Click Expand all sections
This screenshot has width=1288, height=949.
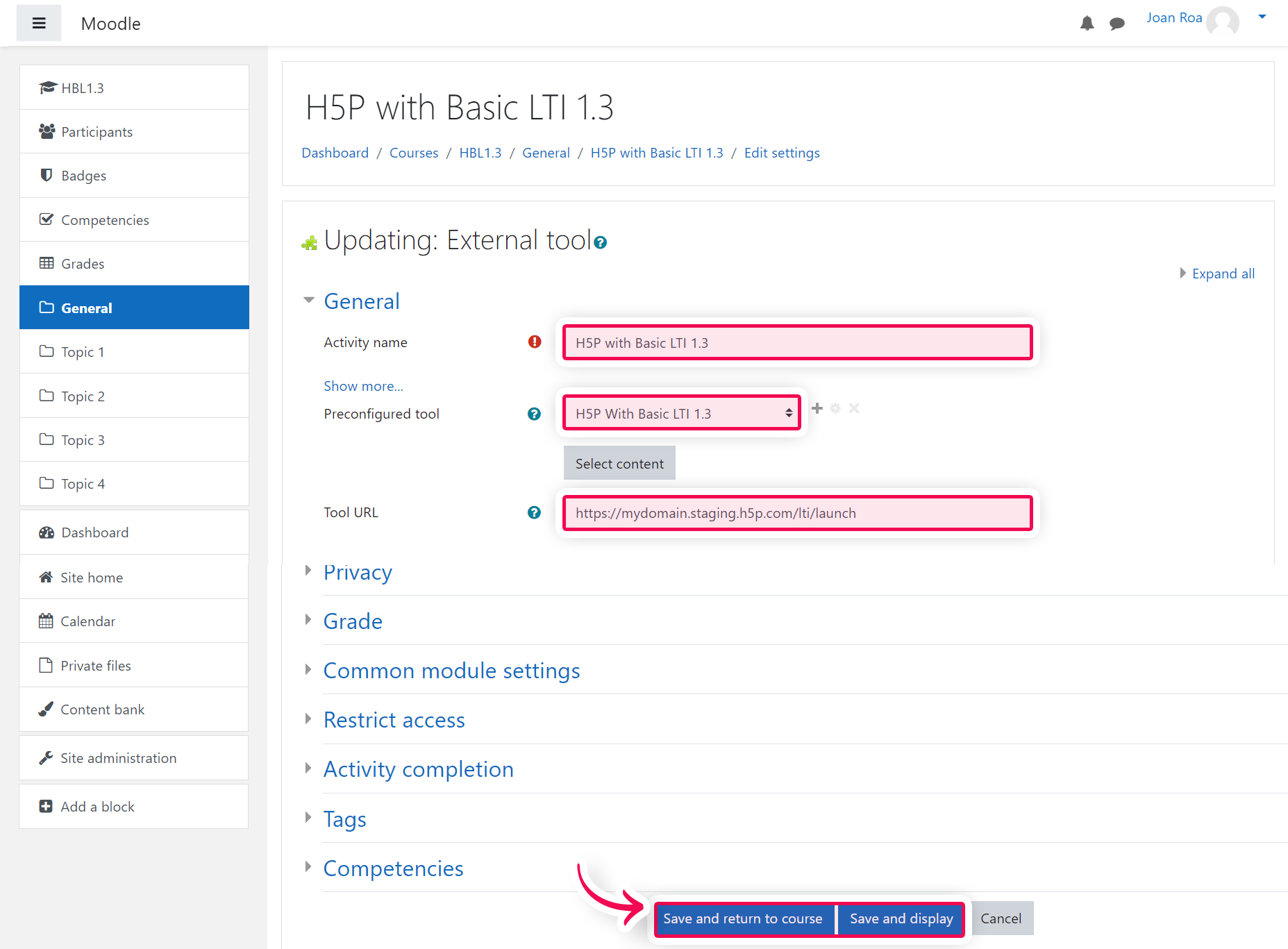[x=1223, y=274]
